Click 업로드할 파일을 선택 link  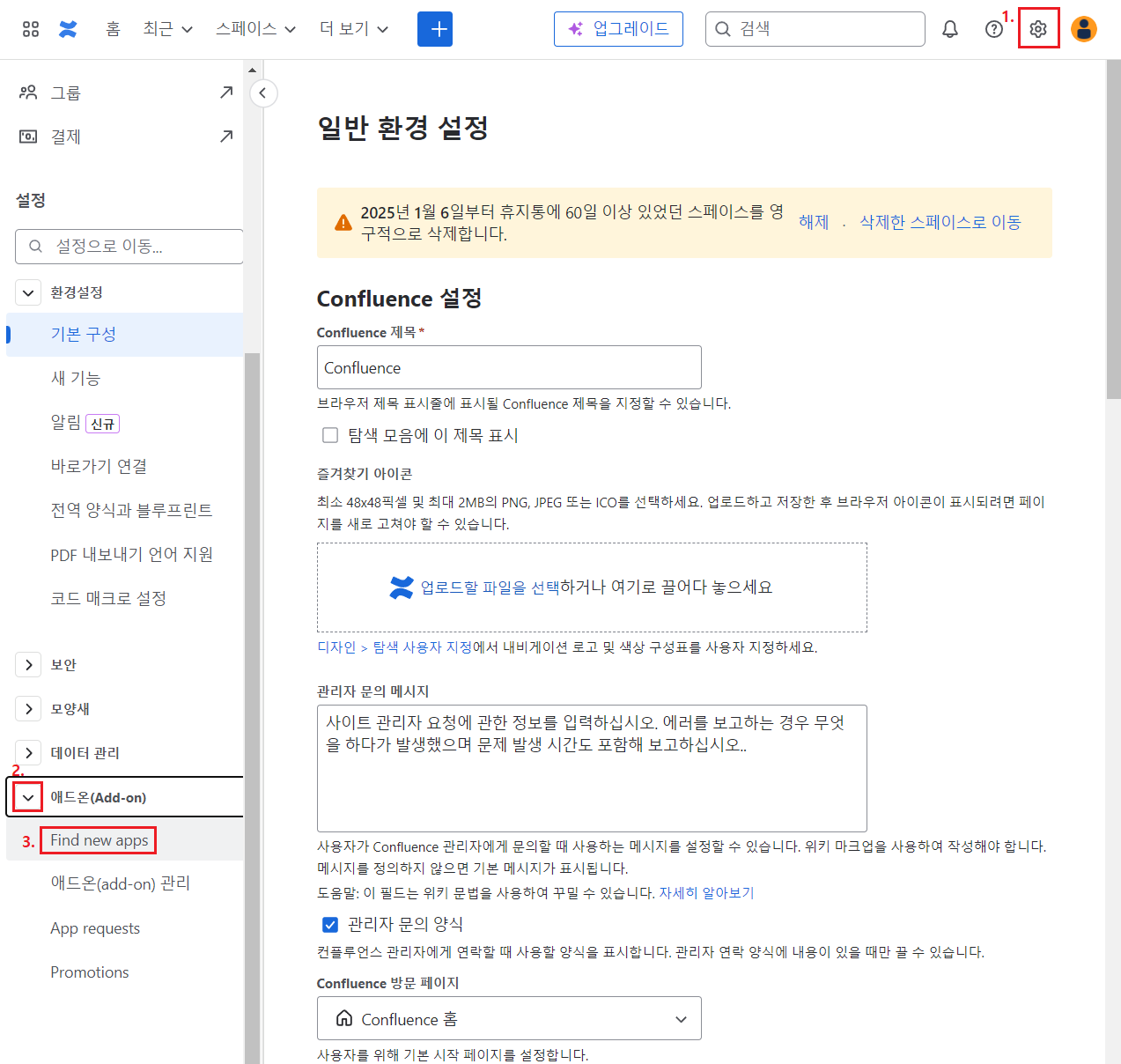(490, 587)
